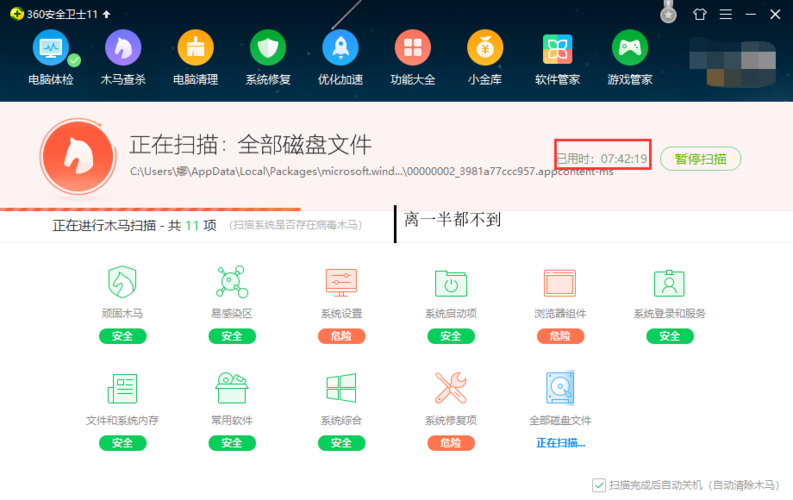Launch the 软件管家 software manager icon
793x500 pixels.
coord(557,49)
